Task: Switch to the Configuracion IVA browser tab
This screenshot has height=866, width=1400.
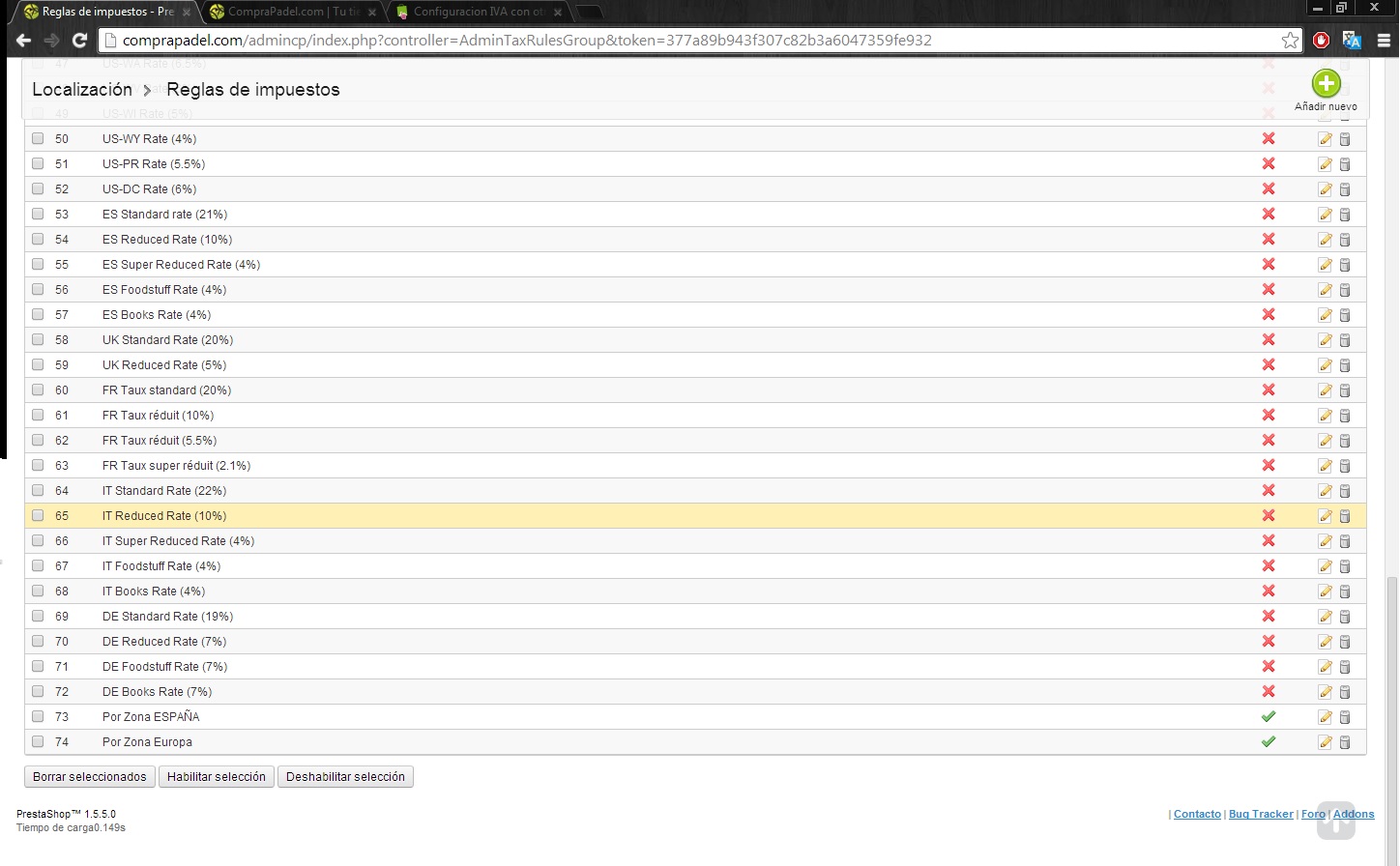Action: [x=479, y=12]
